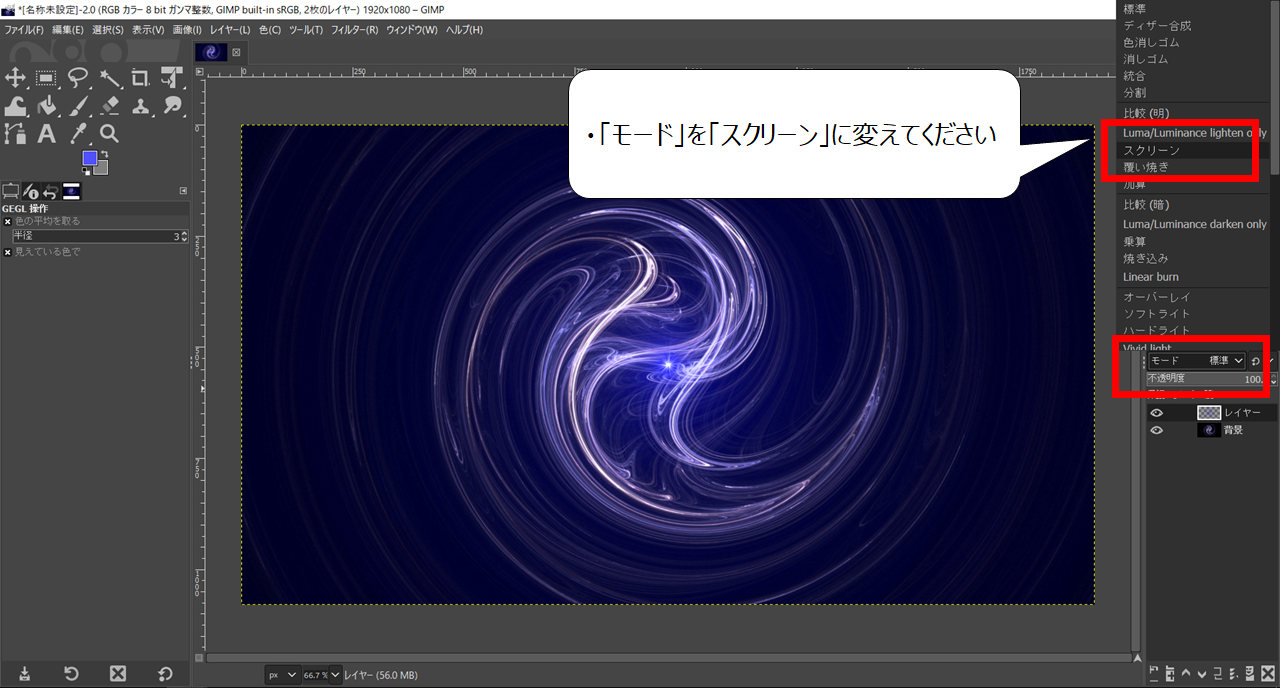
Task: Select the Rectangle Select tool
Action: tap(46, 78)
